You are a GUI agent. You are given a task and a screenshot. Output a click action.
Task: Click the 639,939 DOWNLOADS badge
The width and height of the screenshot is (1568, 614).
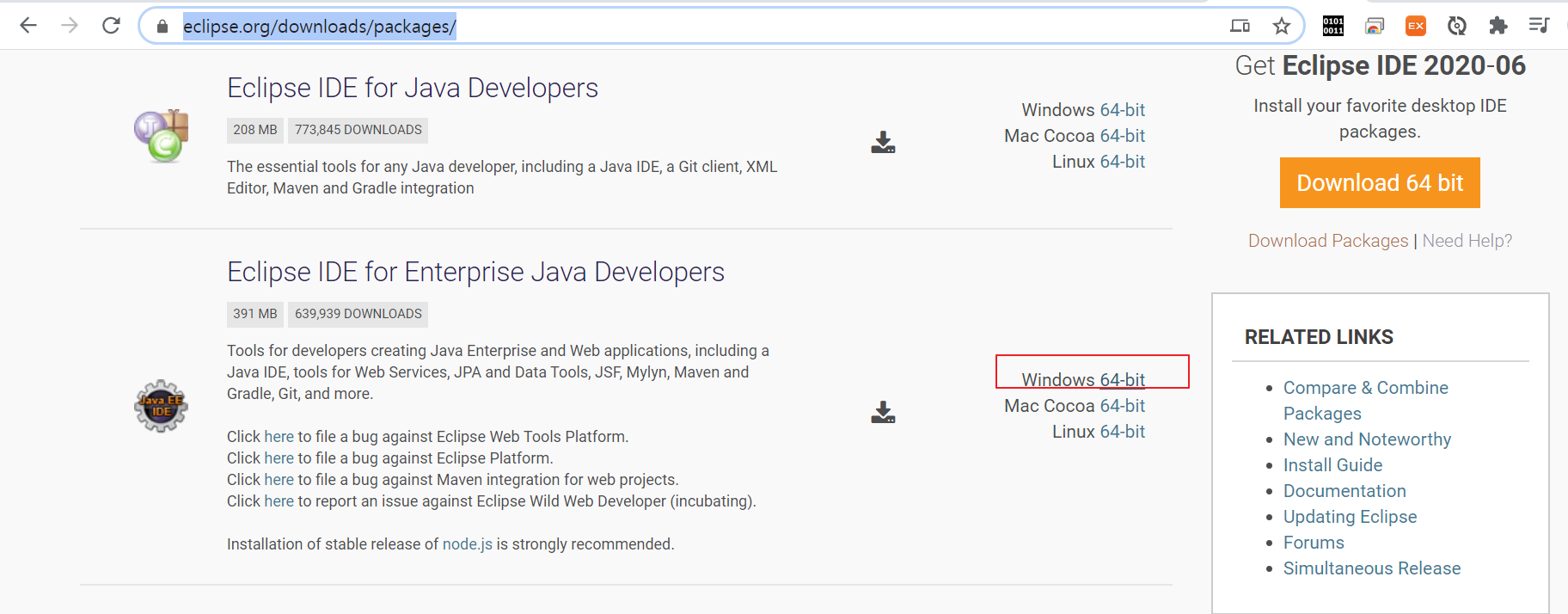[358, 314]
